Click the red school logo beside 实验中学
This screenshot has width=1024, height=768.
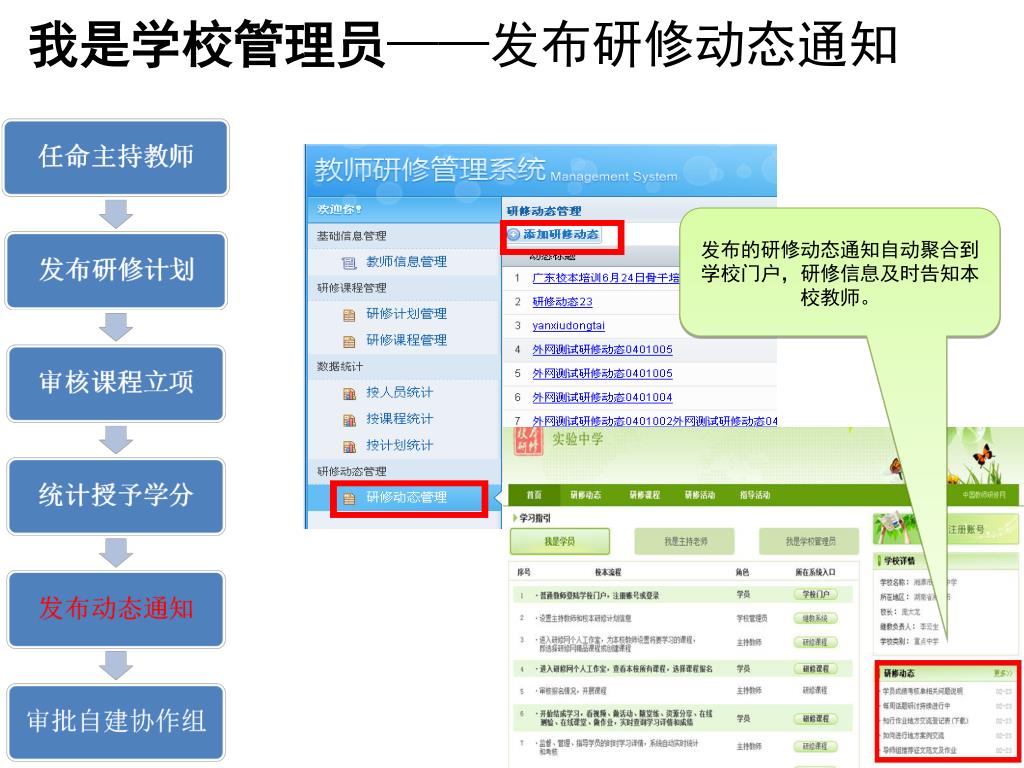pos(528,441)
